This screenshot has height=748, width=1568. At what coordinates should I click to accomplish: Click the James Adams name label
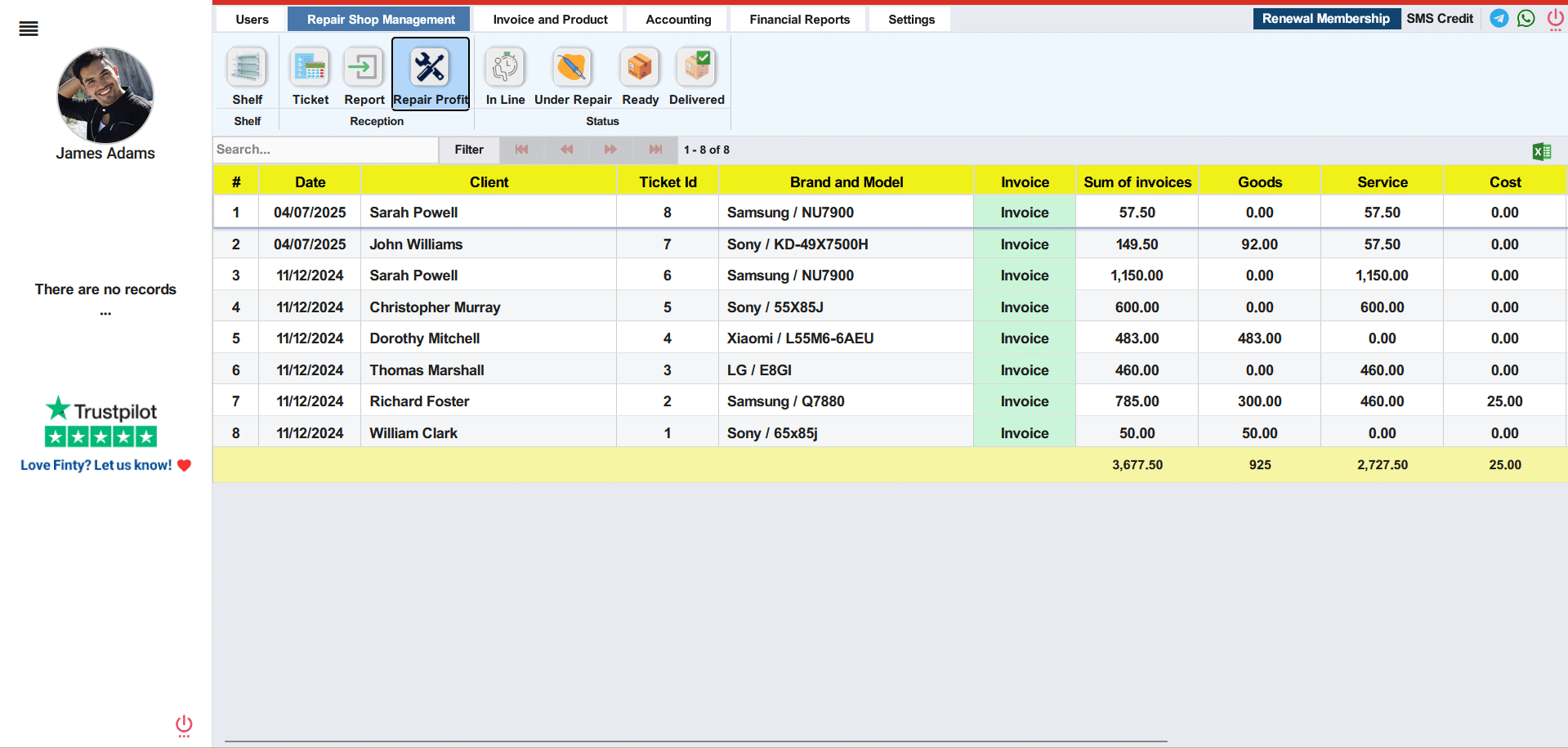tap(105, 154)
